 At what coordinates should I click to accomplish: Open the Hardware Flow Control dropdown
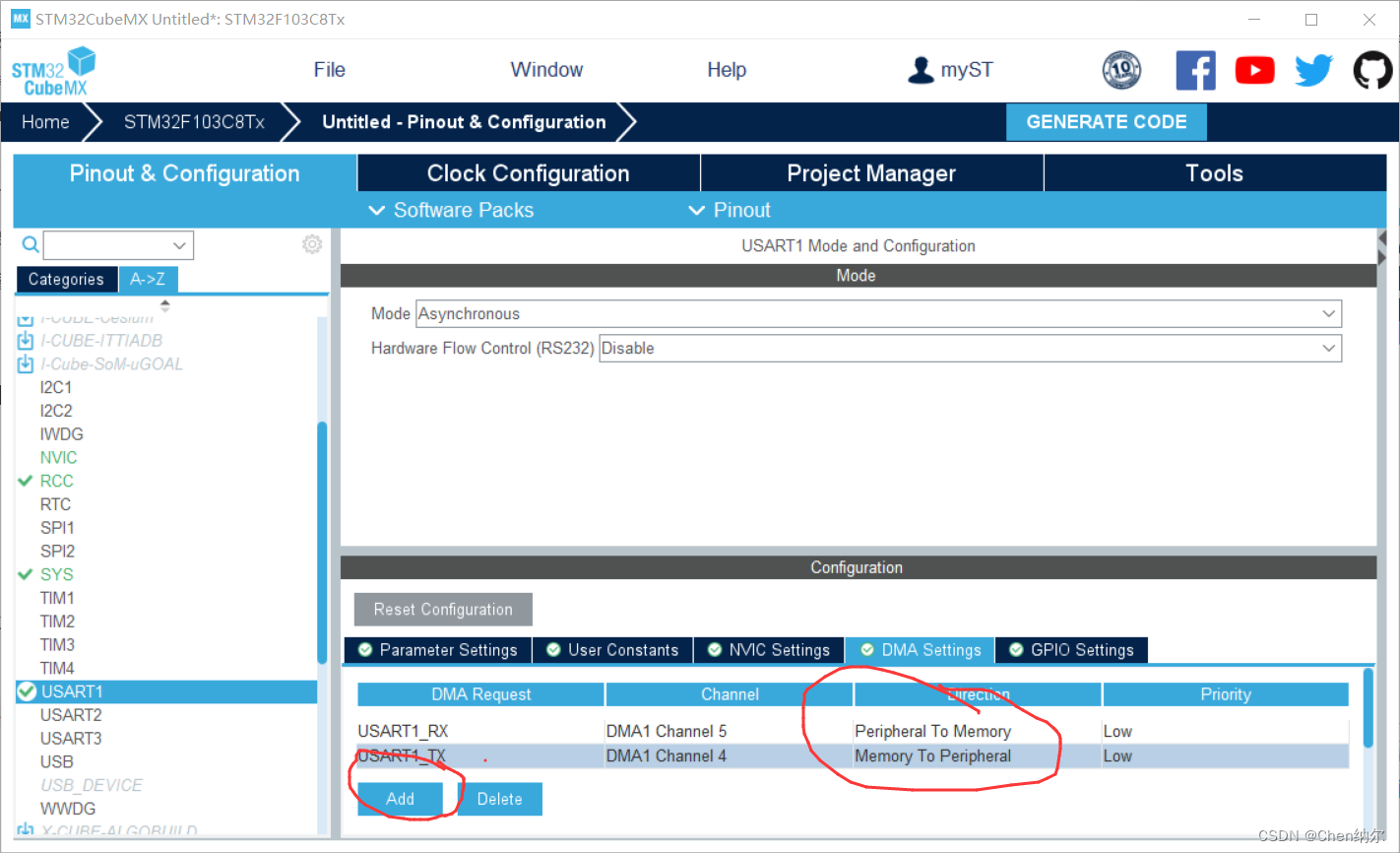click(970, 349)
